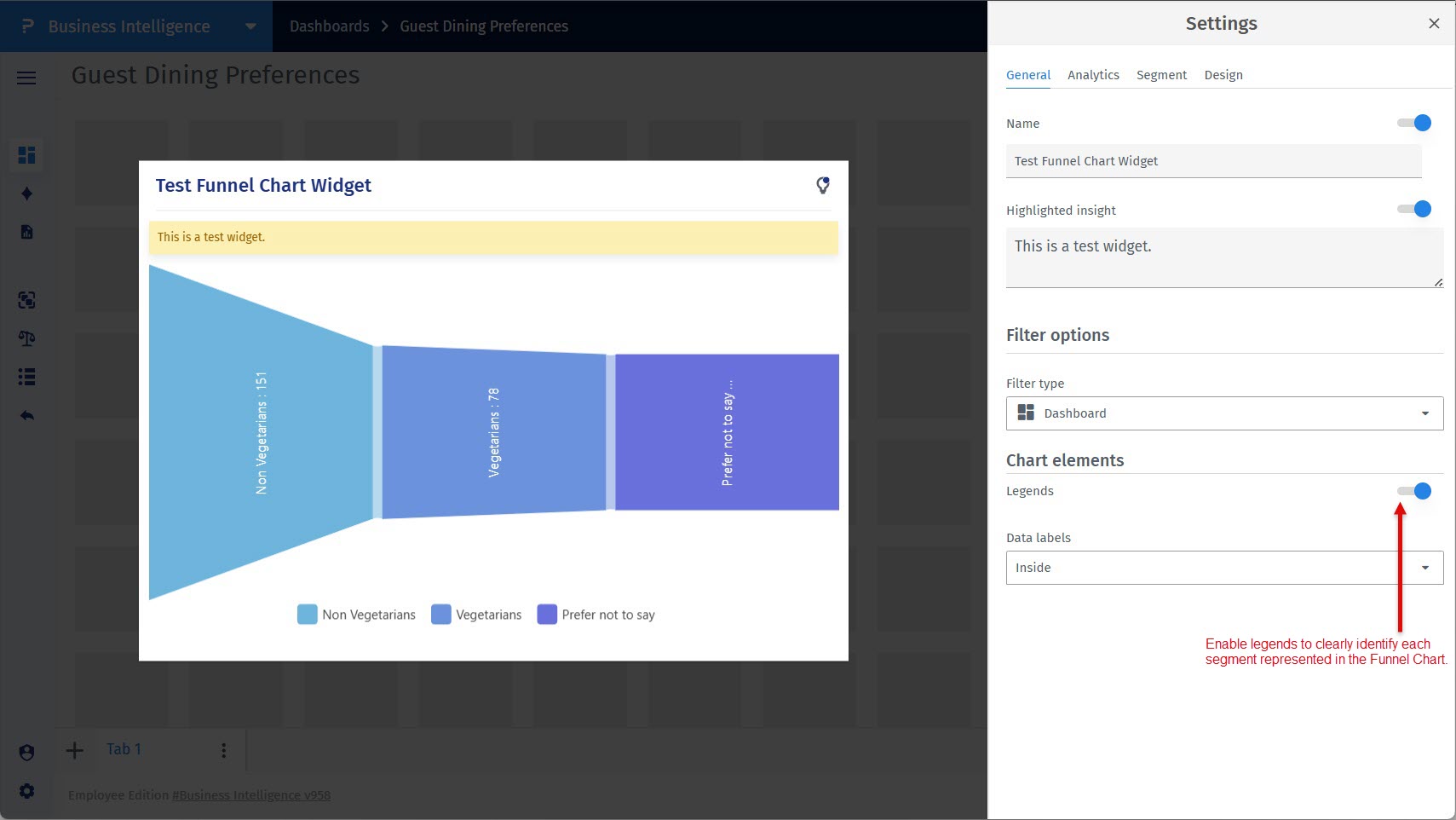Expand the Business Intelligence app dropdown

click(x=250, y=26)
